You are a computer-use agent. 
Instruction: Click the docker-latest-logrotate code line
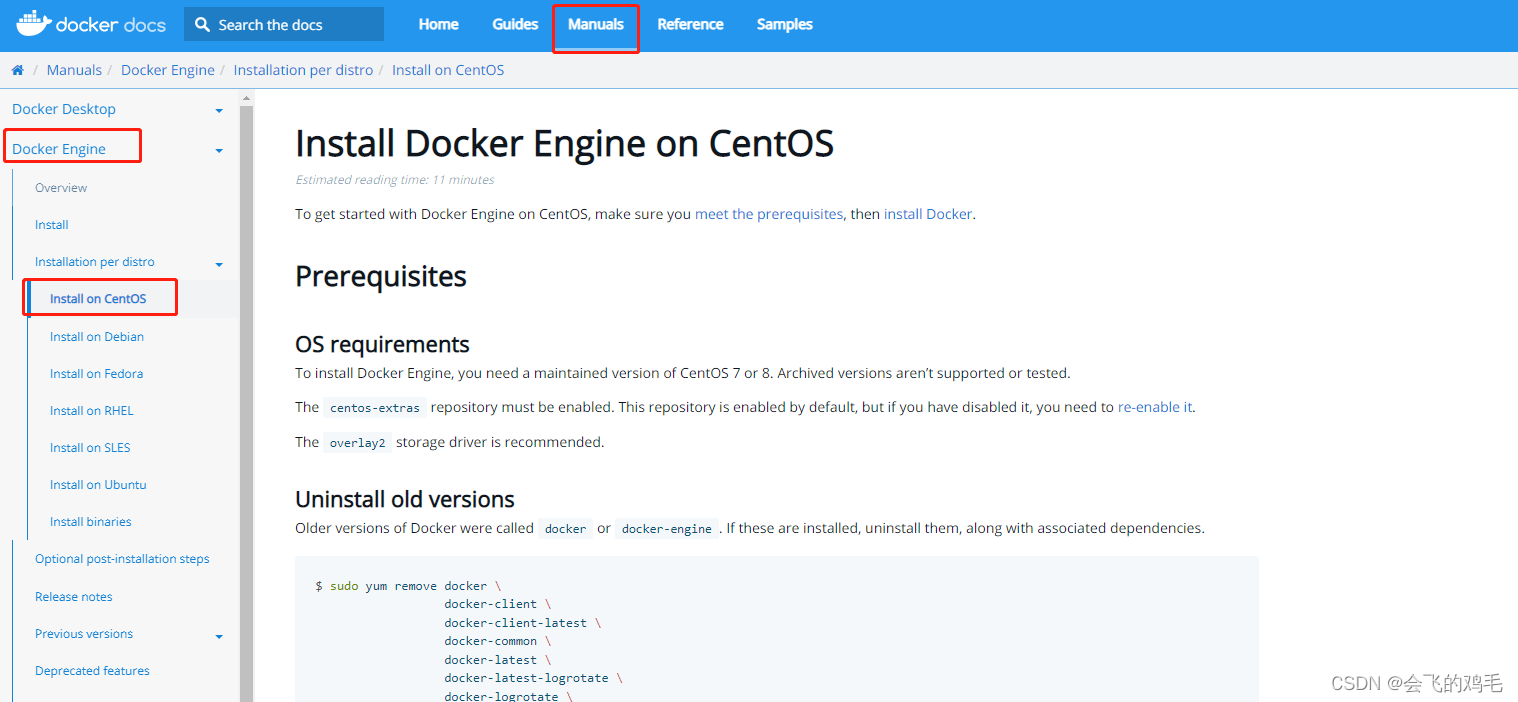(533, 678)
